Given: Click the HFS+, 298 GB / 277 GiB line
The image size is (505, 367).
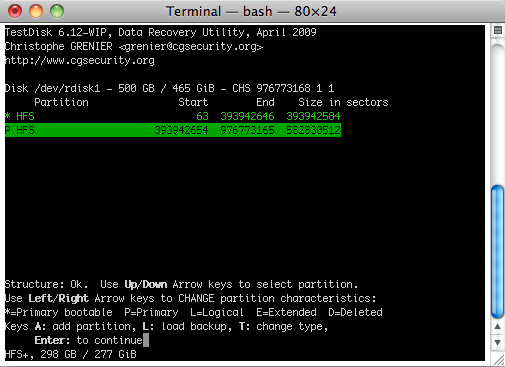Looking at the screenshot, I should [71, 354].
